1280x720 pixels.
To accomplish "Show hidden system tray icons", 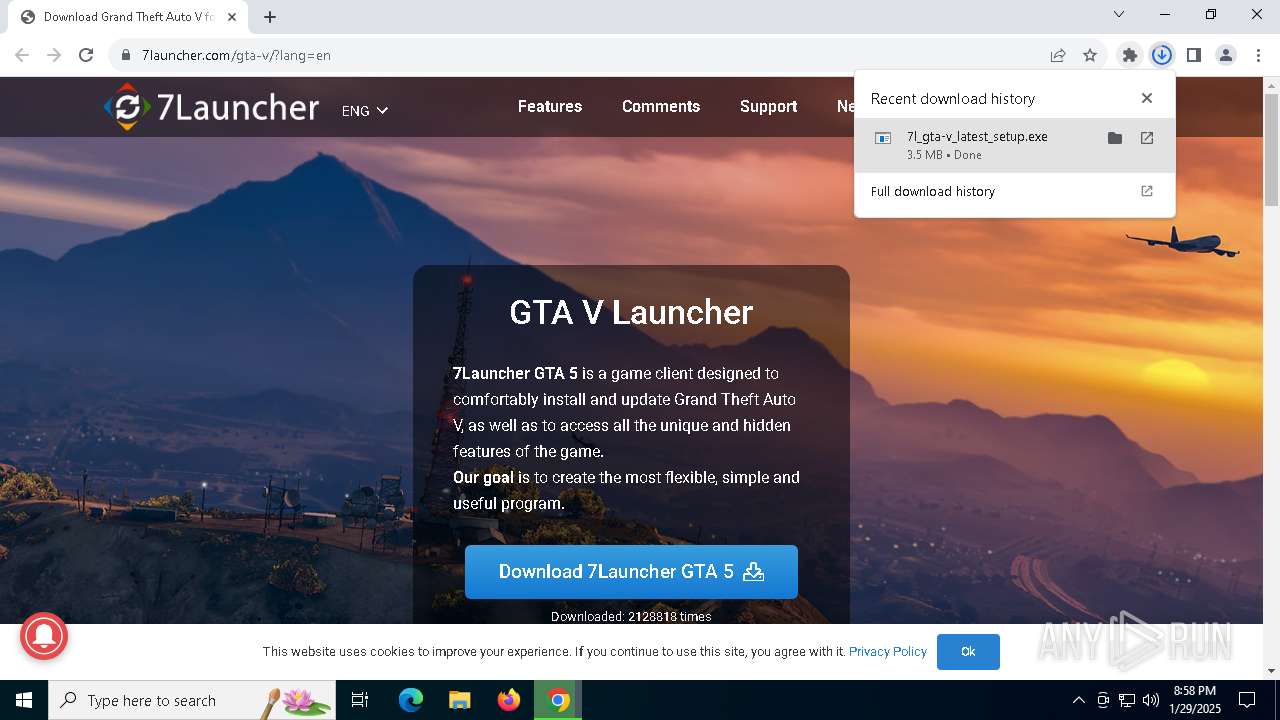I will 1079,700.
